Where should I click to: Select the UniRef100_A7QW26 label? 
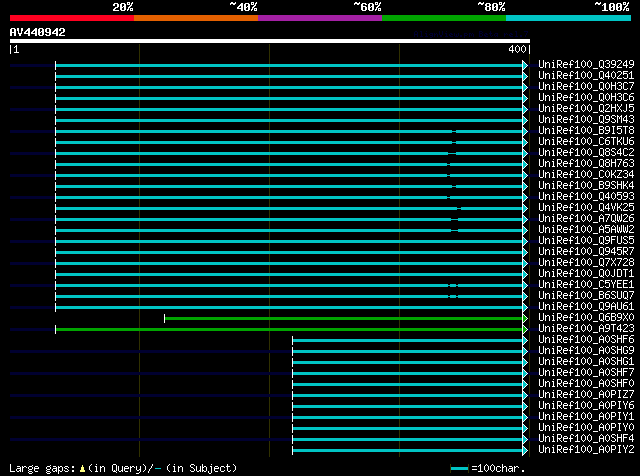[586, 218]
